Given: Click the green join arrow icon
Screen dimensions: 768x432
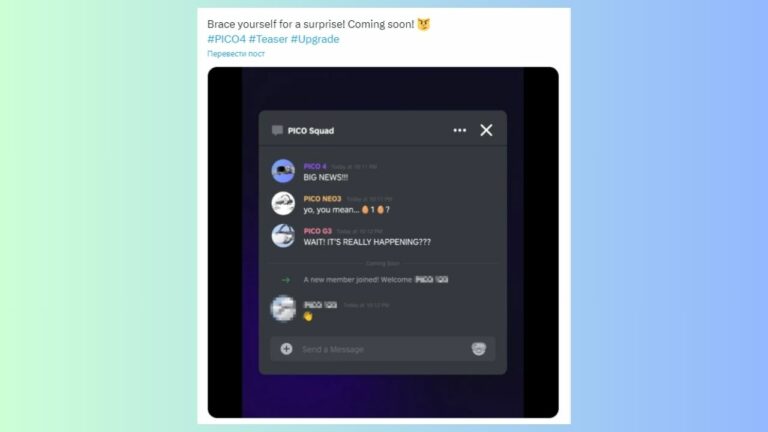Looking at the screenshot, I should 286,280.
